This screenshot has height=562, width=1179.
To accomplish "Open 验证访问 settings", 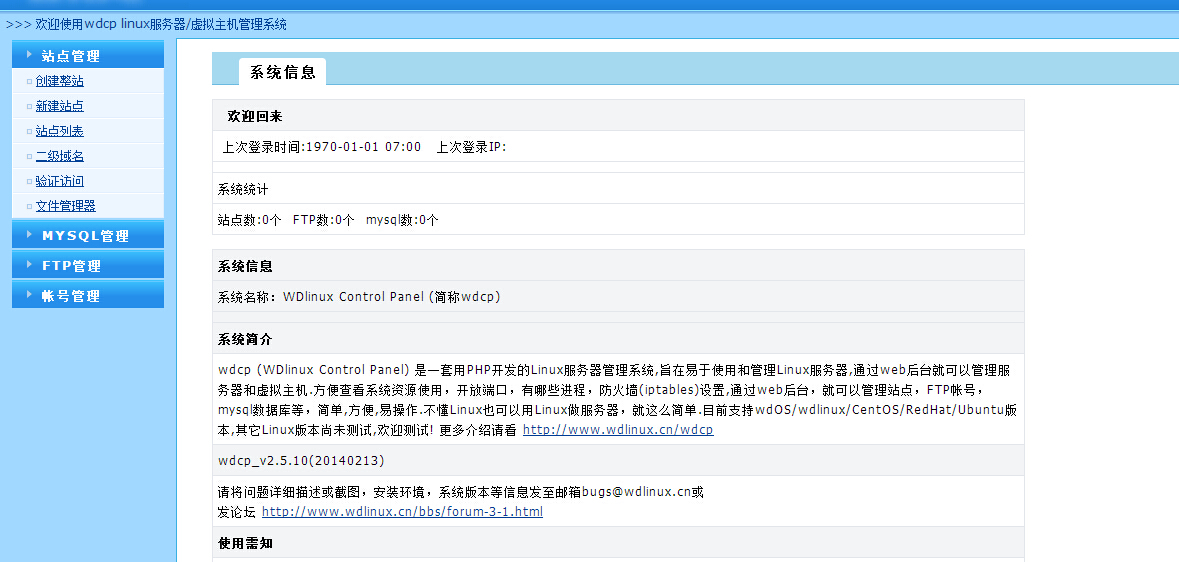I will pyautogui.click(x=59, y=181).
